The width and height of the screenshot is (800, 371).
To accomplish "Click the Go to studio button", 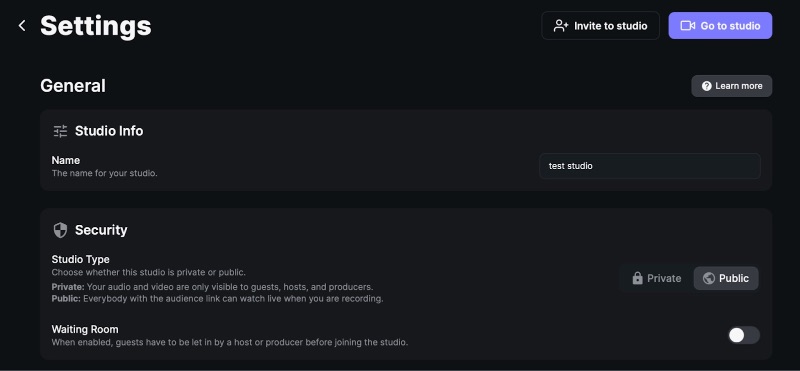I will pos(720,26).
